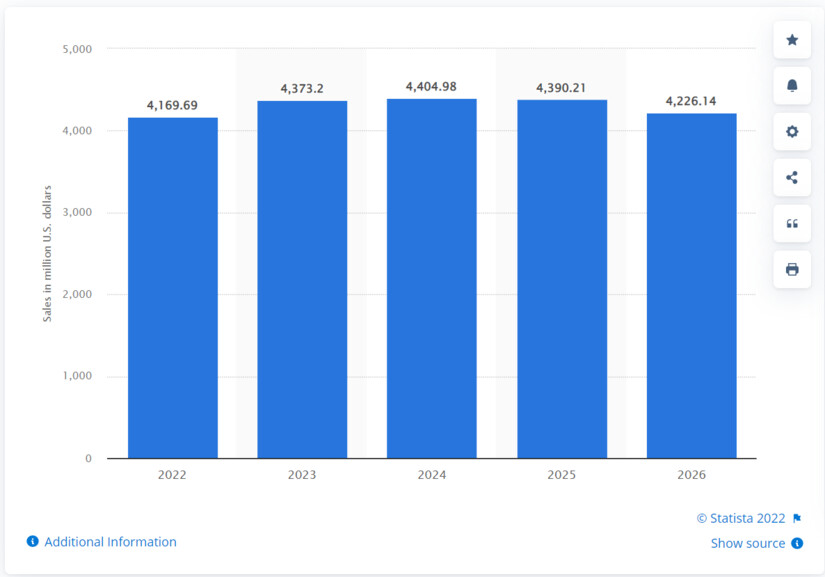The height and width of the screenshot is (577, 825).
Task: Select the 2023 bar in chart
Action: [302, 280]
